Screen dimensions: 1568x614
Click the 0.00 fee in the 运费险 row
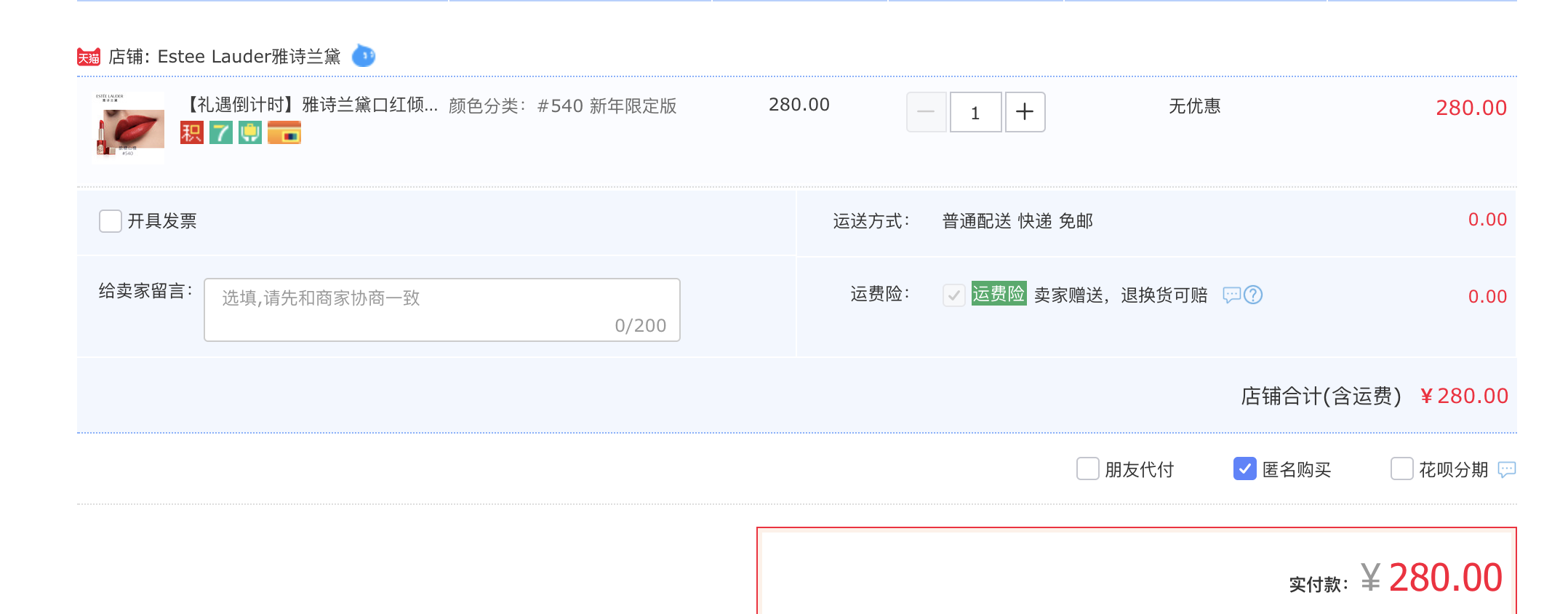[1487, 297]
